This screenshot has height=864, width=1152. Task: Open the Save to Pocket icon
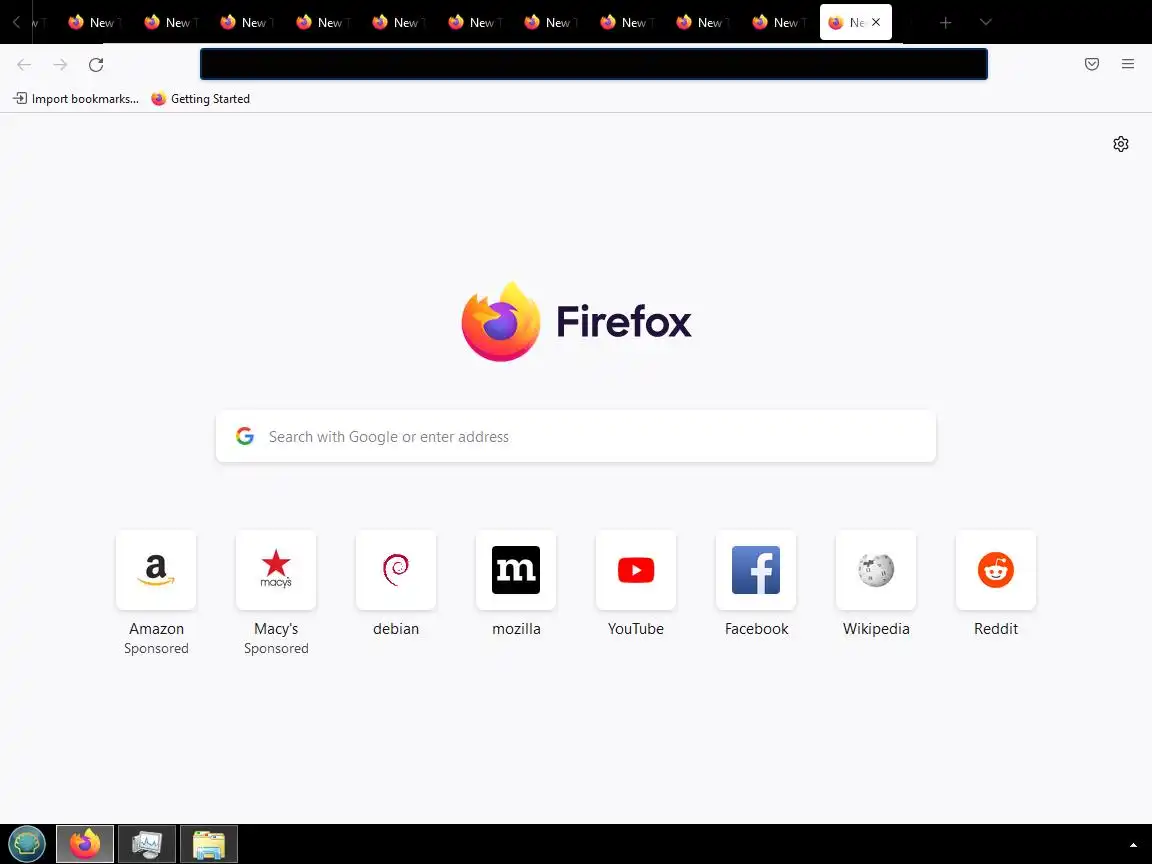1092,64
